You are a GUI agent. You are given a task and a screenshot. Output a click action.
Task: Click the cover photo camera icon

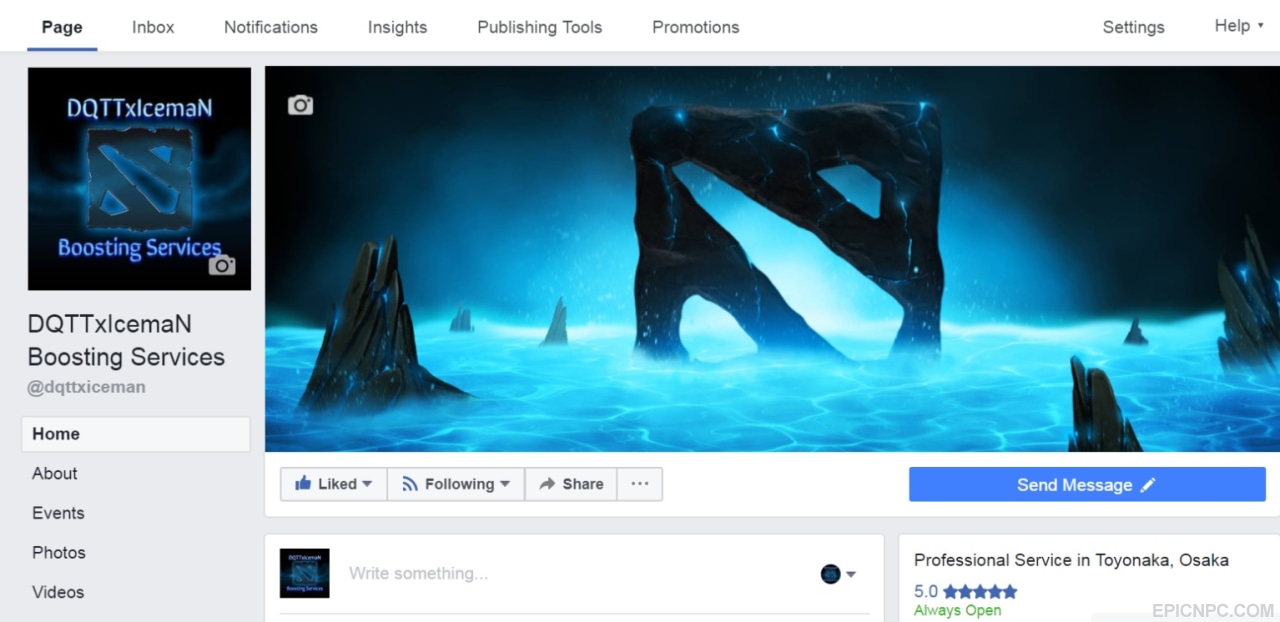[300, 105]
